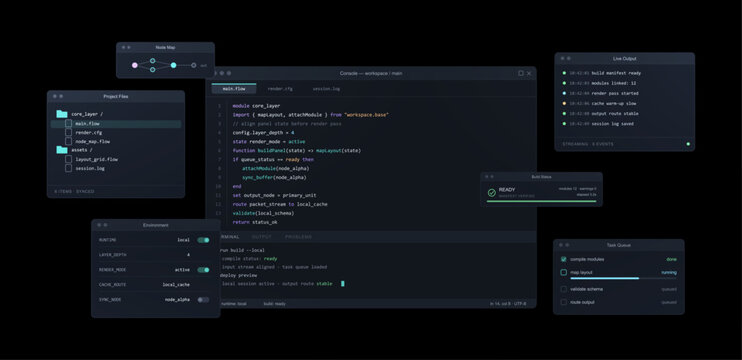Click the green READY checkmark icon
The height and width of the screenshot is (360, 742).
(x=492, y=193)
